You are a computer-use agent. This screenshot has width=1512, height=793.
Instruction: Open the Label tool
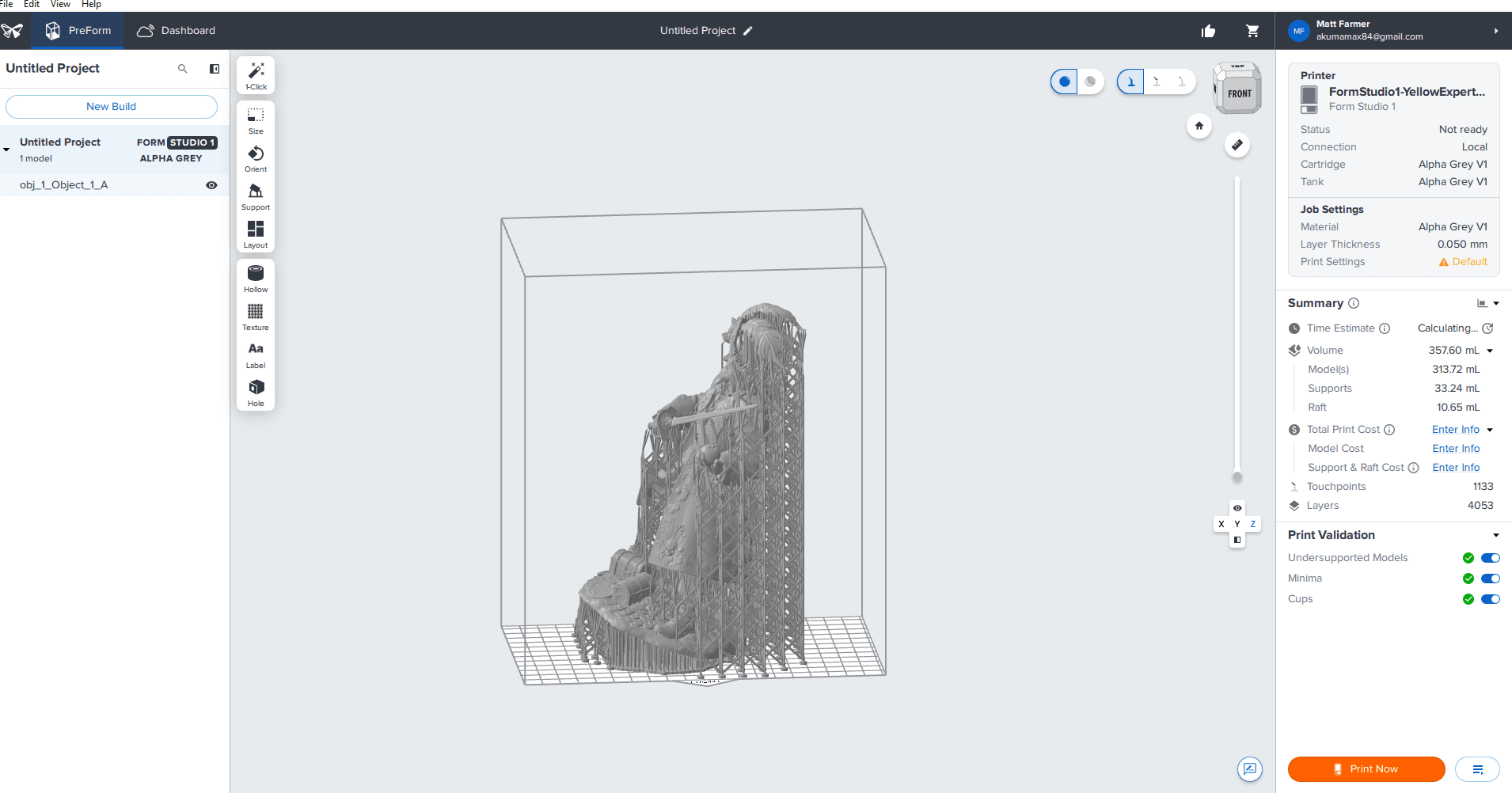coord(256,355)
